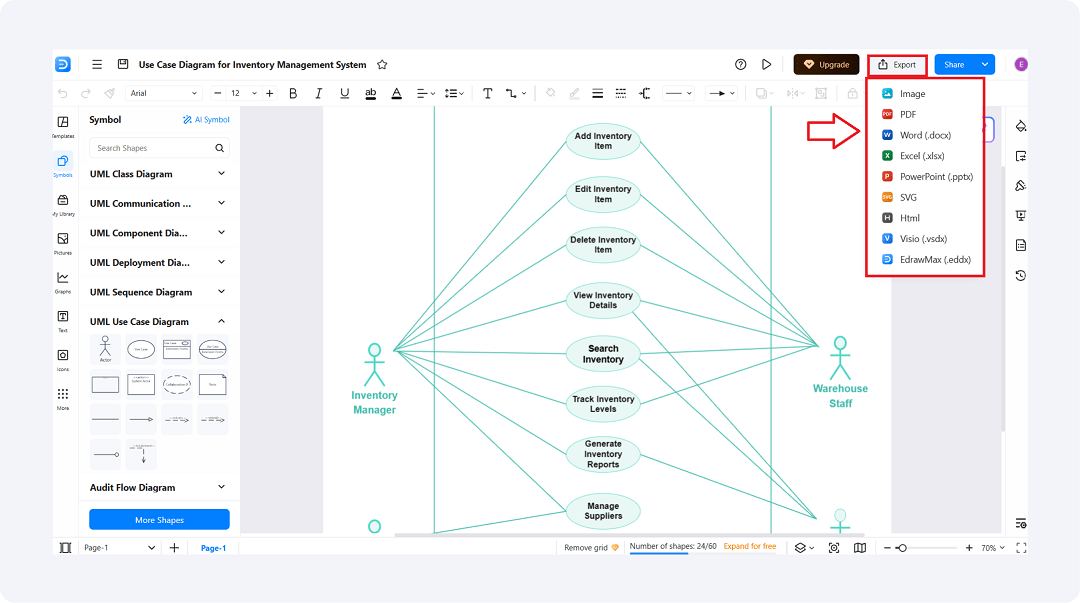This screenshot has width=1080, height=603.
Task: Click Expand for free link
Action: [749, 546]
